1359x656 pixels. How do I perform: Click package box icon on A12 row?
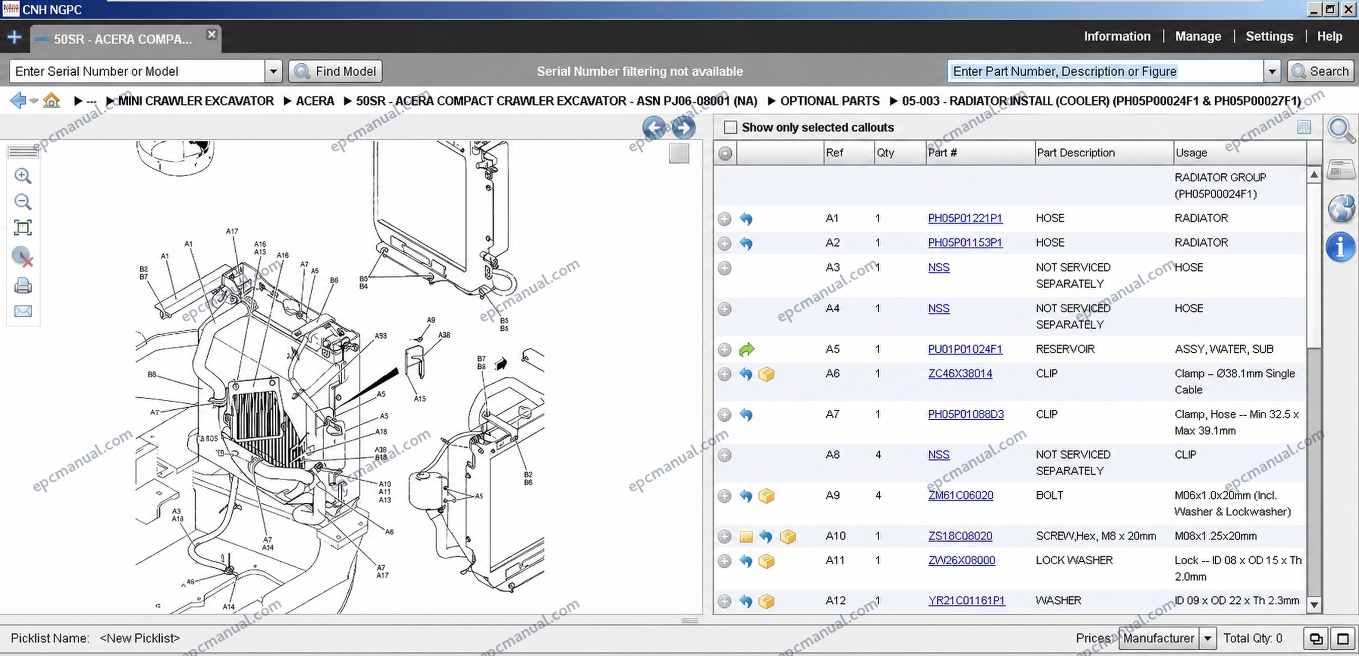(x=767, y=602)
